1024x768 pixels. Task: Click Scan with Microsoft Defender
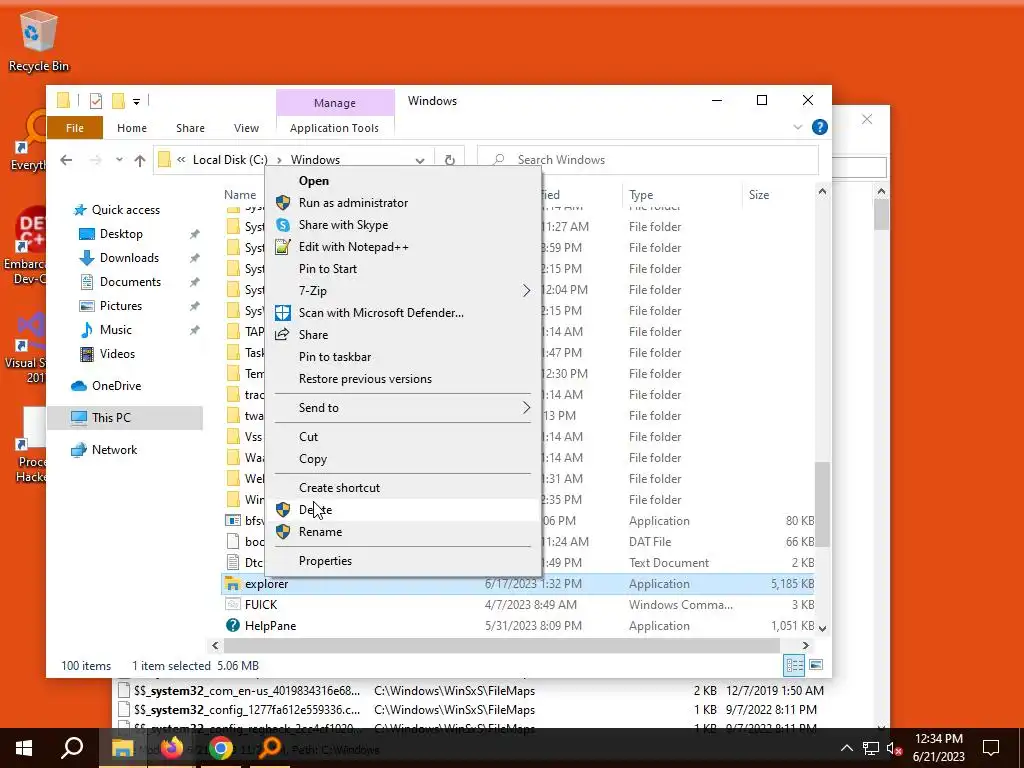403,313
